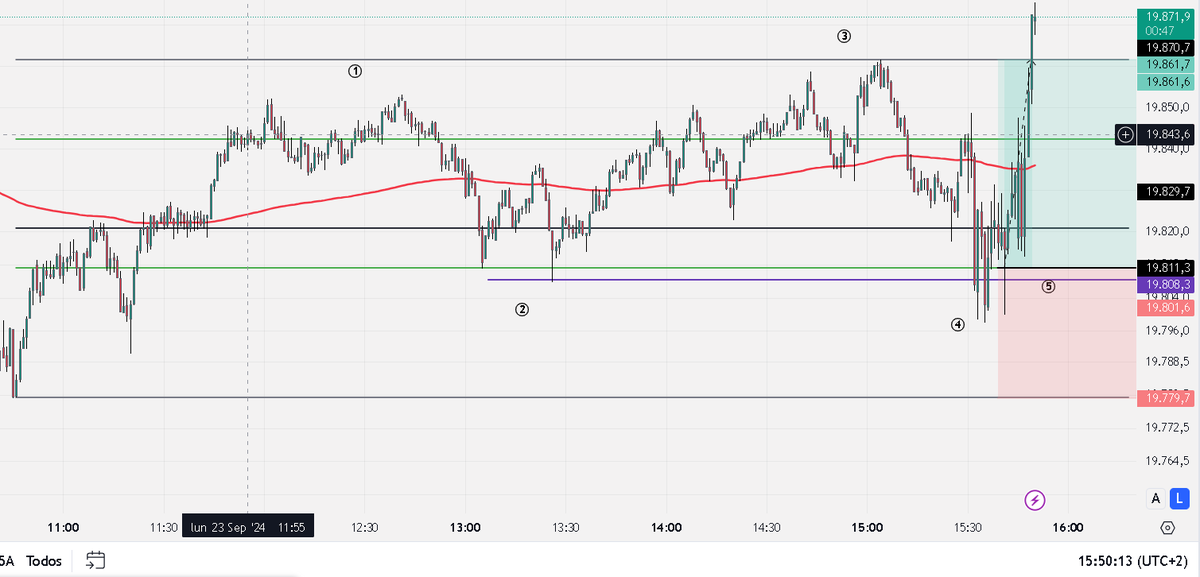The image size is (1200, 577).
Task: Click the 14:30 time axis label
Action: point(767,527)
